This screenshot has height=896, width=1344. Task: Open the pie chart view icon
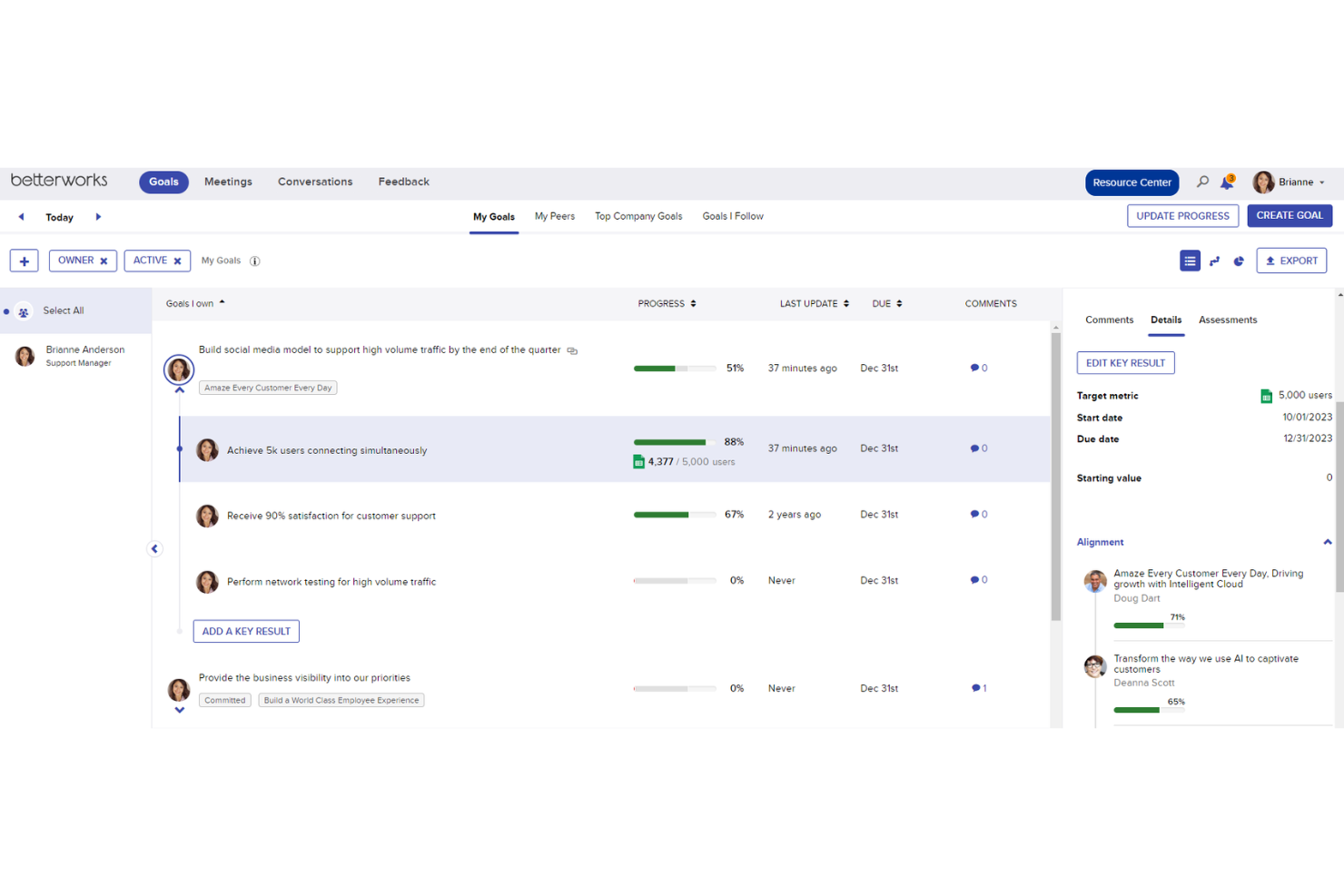coord(1239,261)
